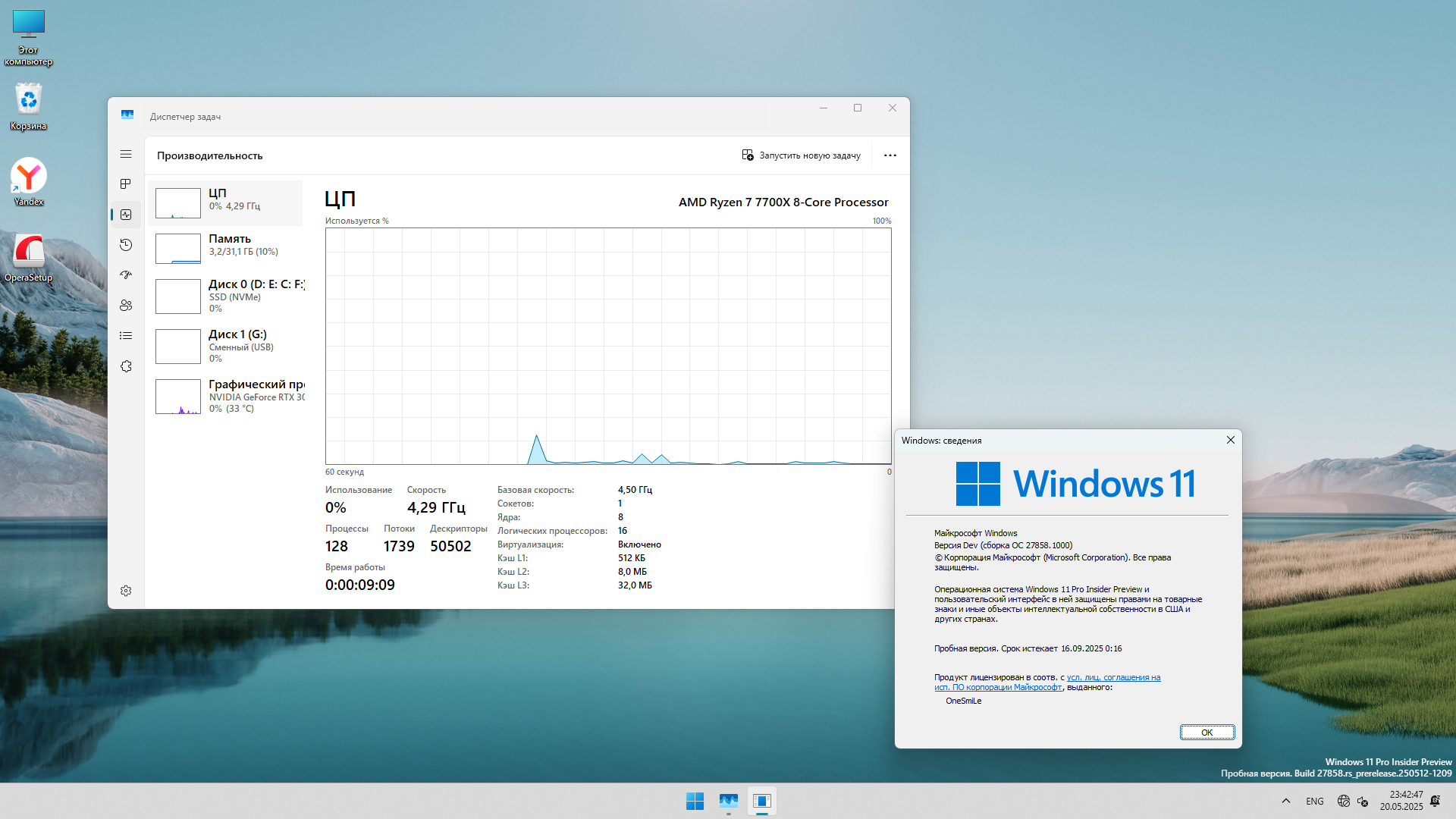This screenshot has height=819, width=1456.
Task: Open the Startup apps page icon
Action: 126,275
